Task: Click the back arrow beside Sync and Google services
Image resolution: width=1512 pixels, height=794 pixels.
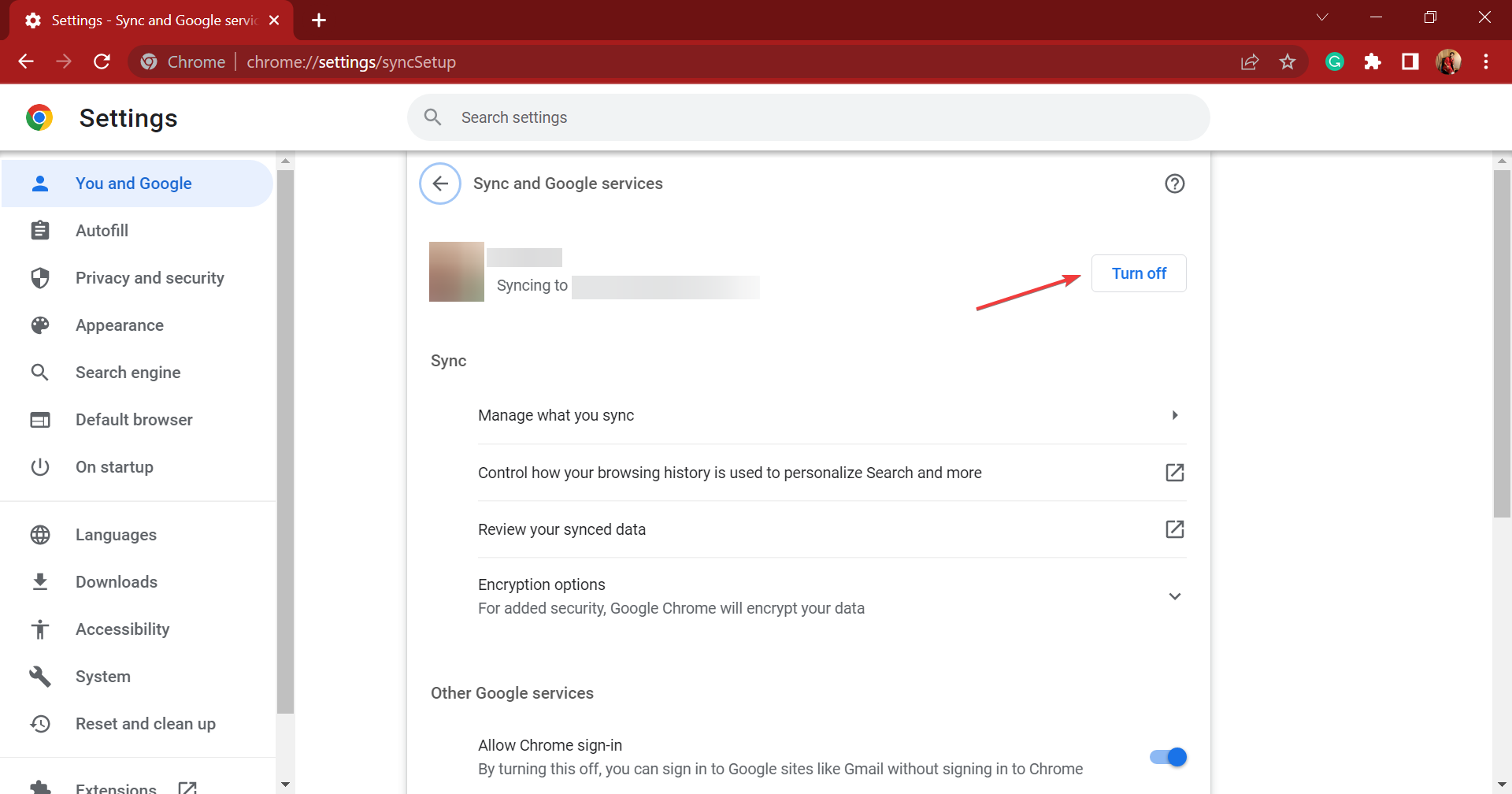Action: 440,184
